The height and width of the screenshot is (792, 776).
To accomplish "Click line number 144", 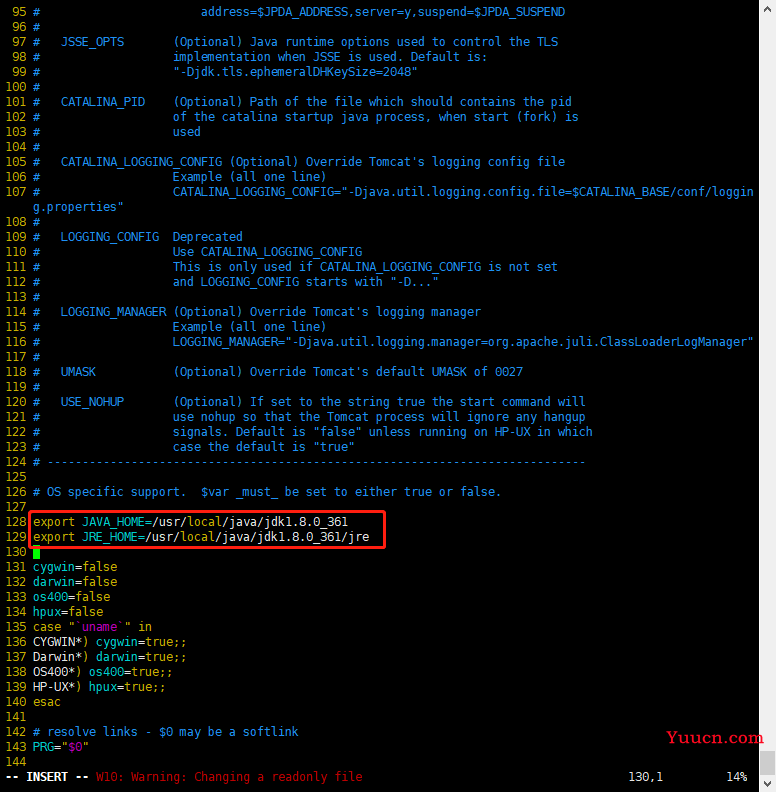I will point(16,762).
